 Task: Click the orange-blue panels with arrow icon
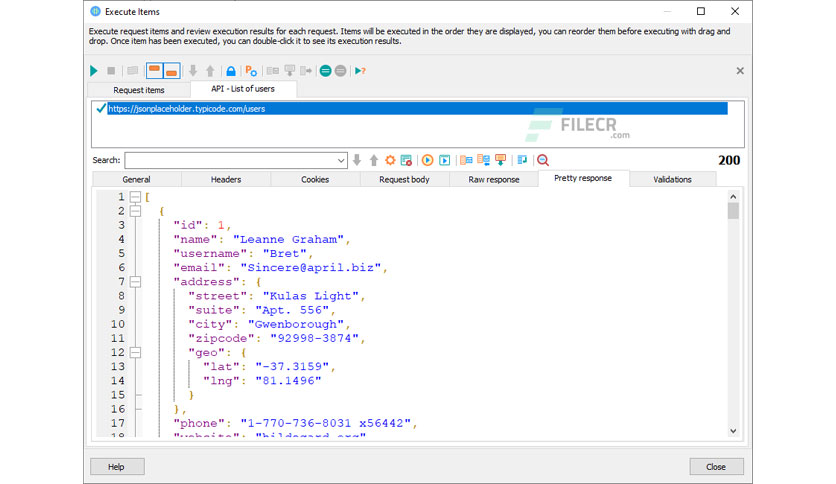[x=484, y=160]
